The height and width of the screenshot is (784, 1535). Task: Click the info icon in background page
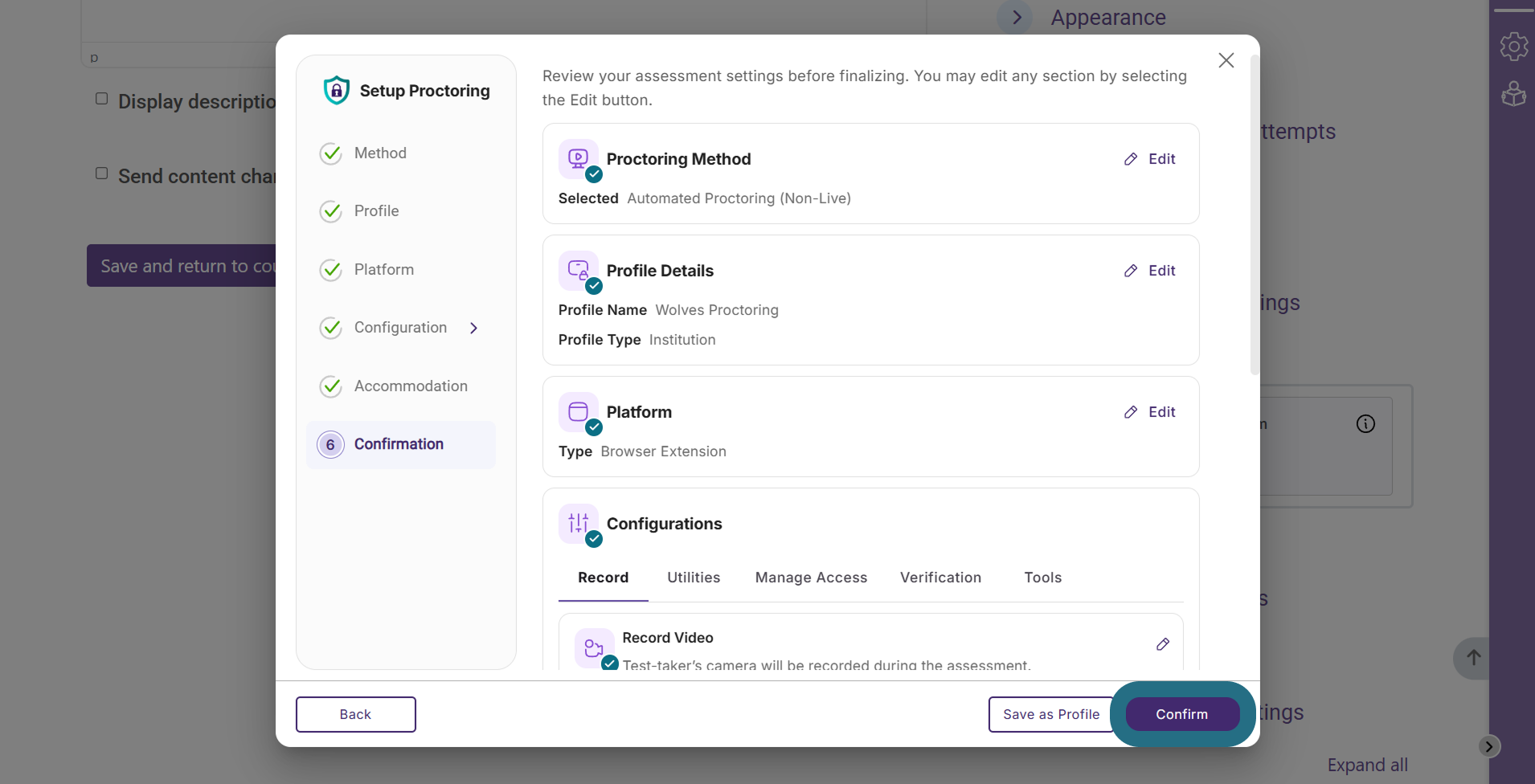[x=1366, y=424]
